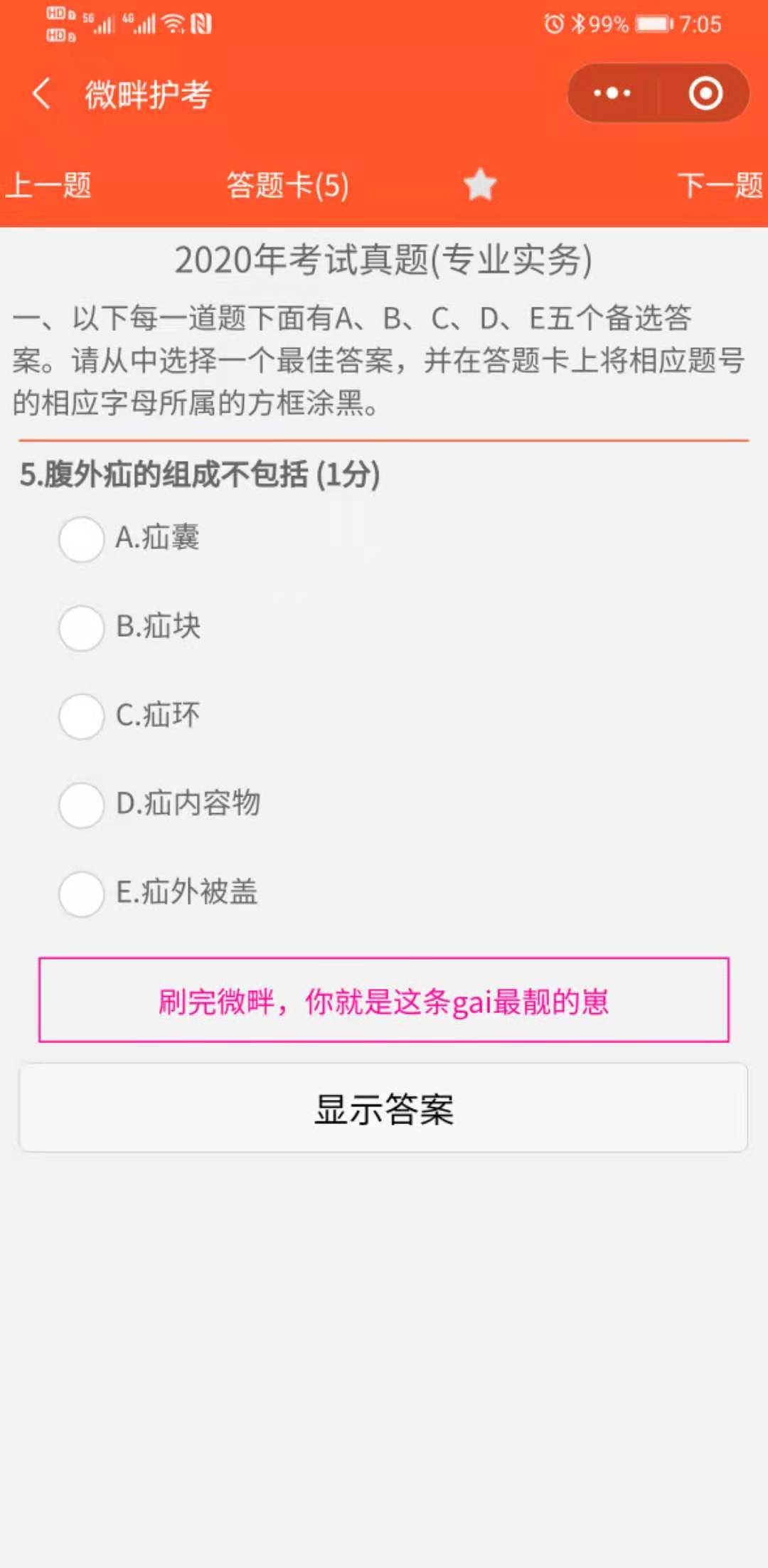Go to previous question 上一题

pyautogui.click(x=48, y=185)
